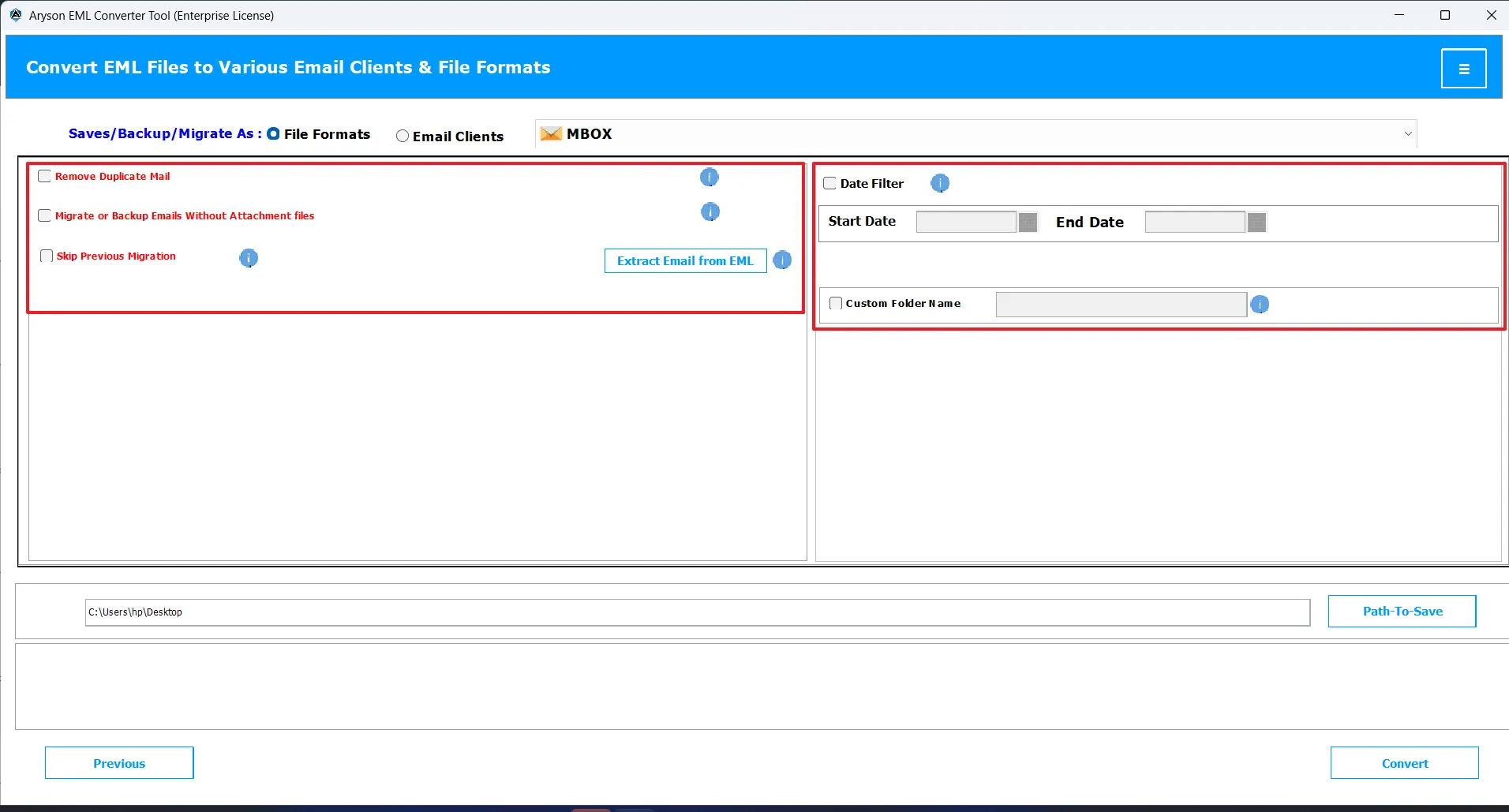This screenshot has width=1509, height=812.
Task: Tick the Custom Folder Name checkbox
Action: (x=836, y=303)
